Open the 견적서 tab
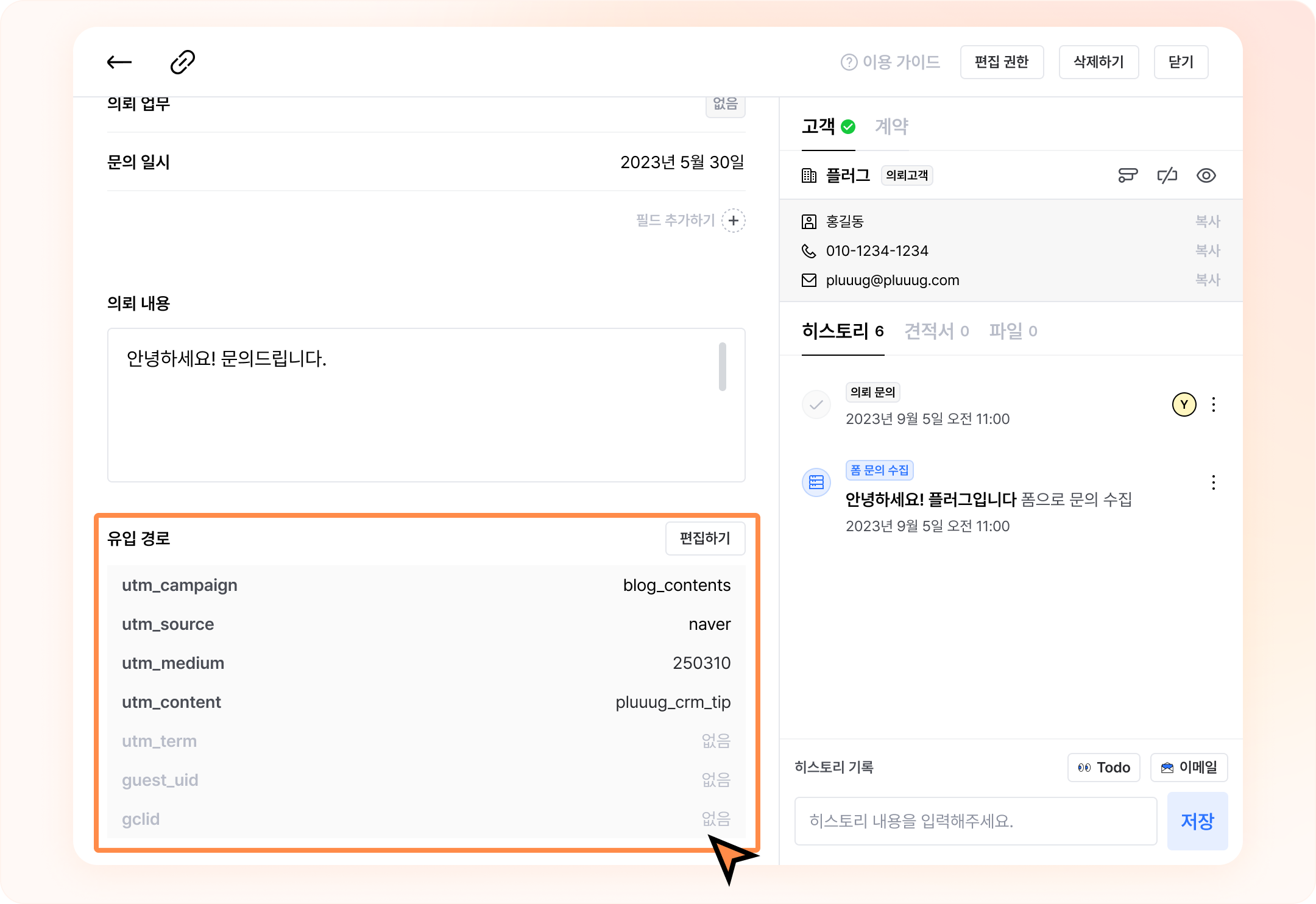 [x=936, y=331]
